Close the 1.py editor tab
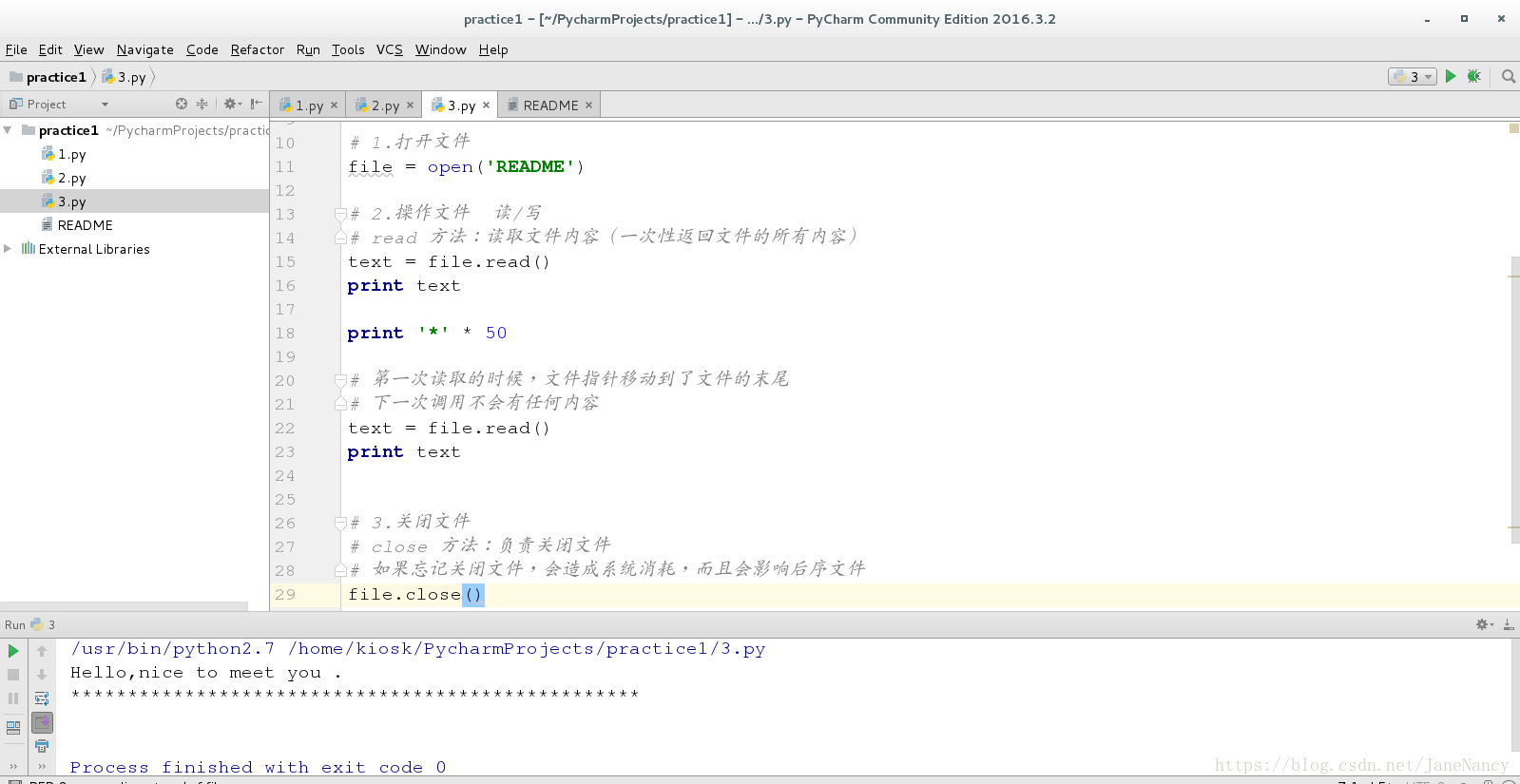The height and width of the screenshot is (784, 1520). (334, 105)
